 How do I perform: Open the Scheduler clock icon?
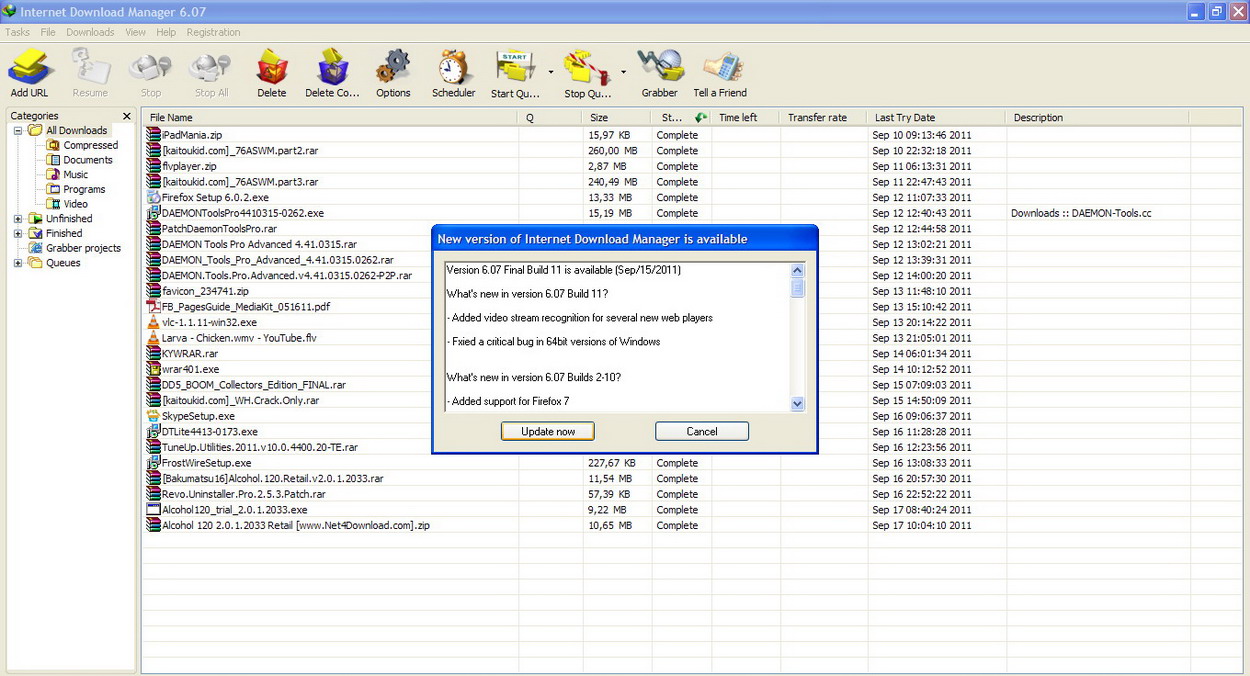453,73
